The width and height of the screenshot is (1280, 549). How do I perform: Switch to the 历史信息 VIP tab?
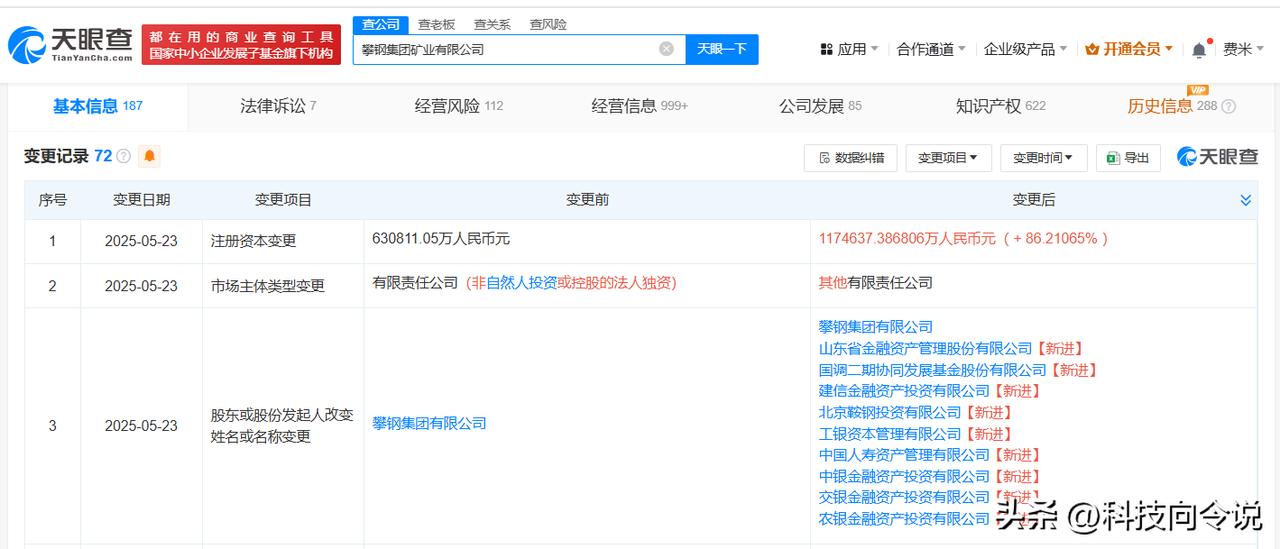[x=1172, y=106]
